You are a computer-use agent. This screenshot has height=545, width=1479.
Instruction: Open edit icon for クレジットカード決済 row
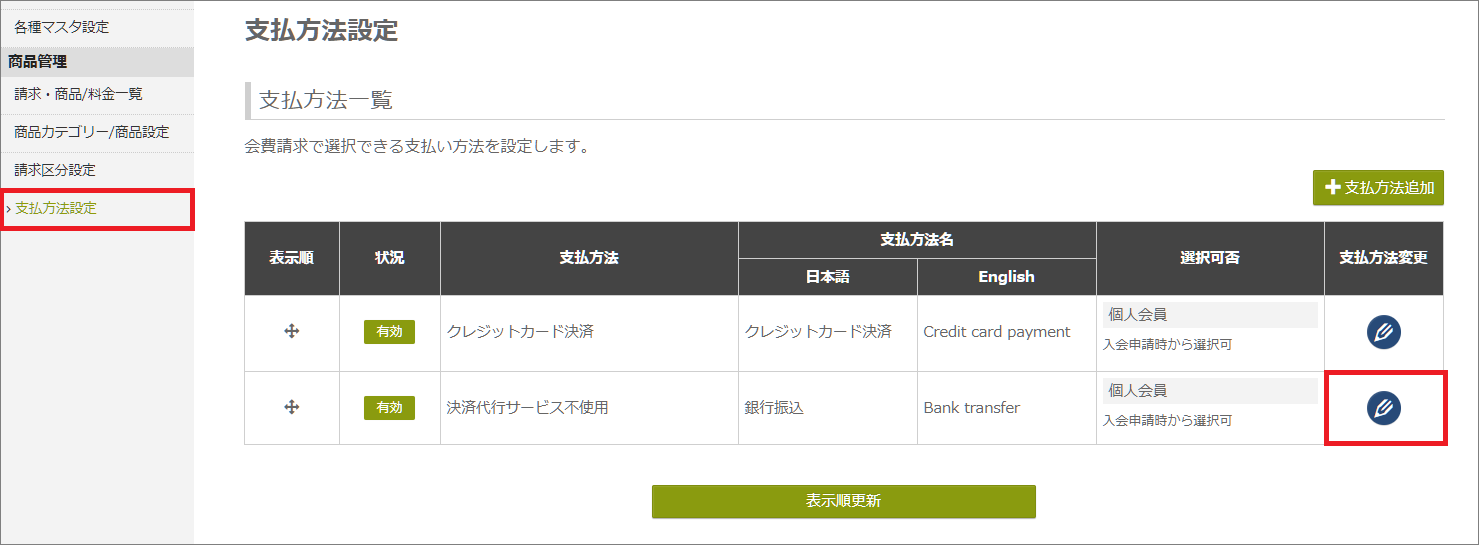1384,332
